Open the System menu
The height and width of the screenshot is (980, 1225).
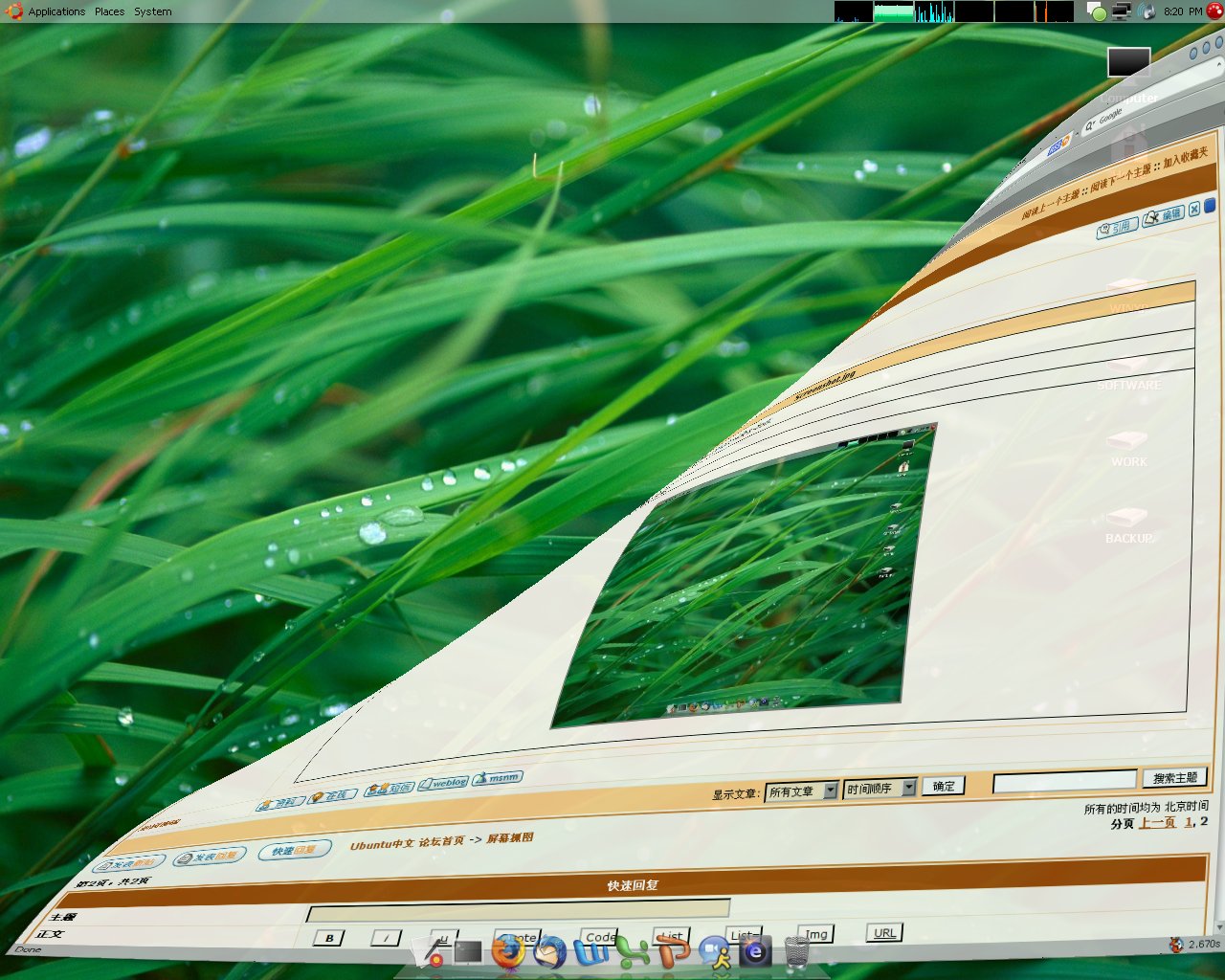tap(153, 11)
